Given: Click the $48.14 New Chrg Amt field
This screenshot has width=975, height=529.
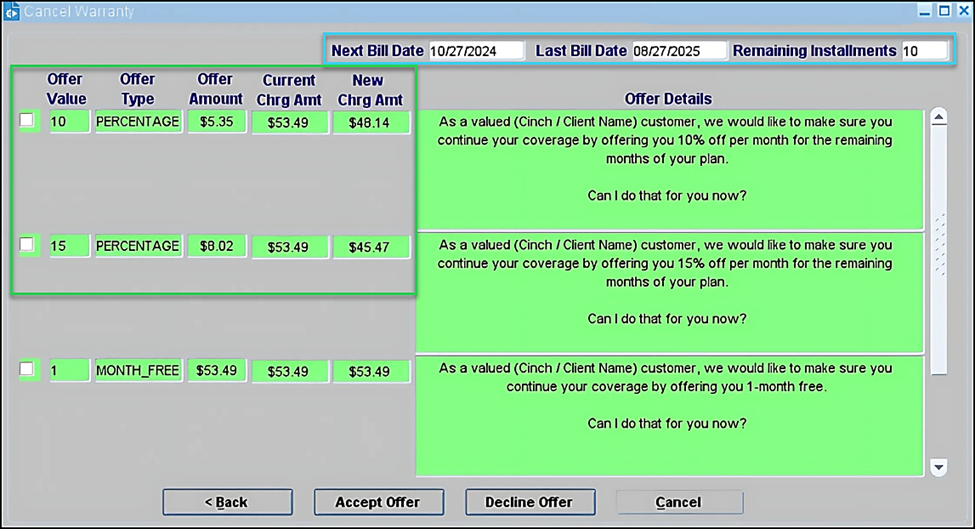Looking at the screenshot, I should 370,122.
